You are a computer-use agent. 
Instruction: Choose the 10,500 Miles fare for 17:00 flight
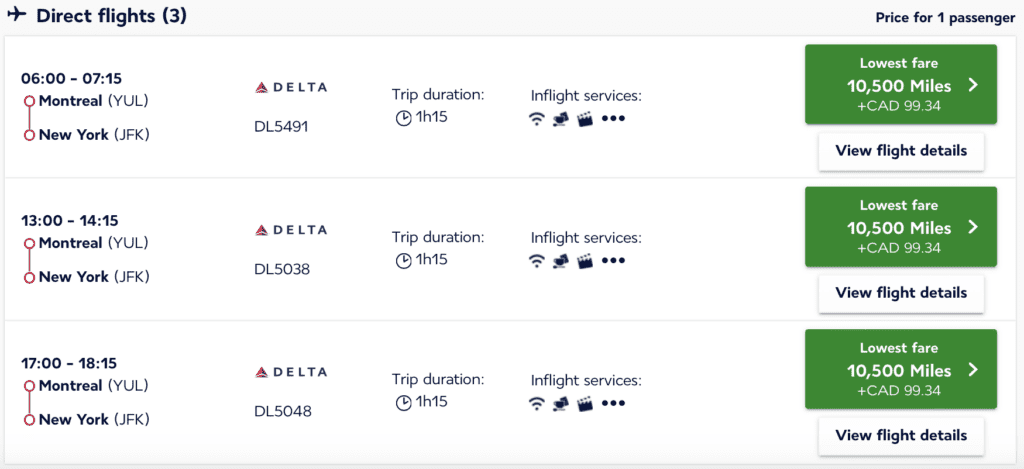click(x=900, y=369)
